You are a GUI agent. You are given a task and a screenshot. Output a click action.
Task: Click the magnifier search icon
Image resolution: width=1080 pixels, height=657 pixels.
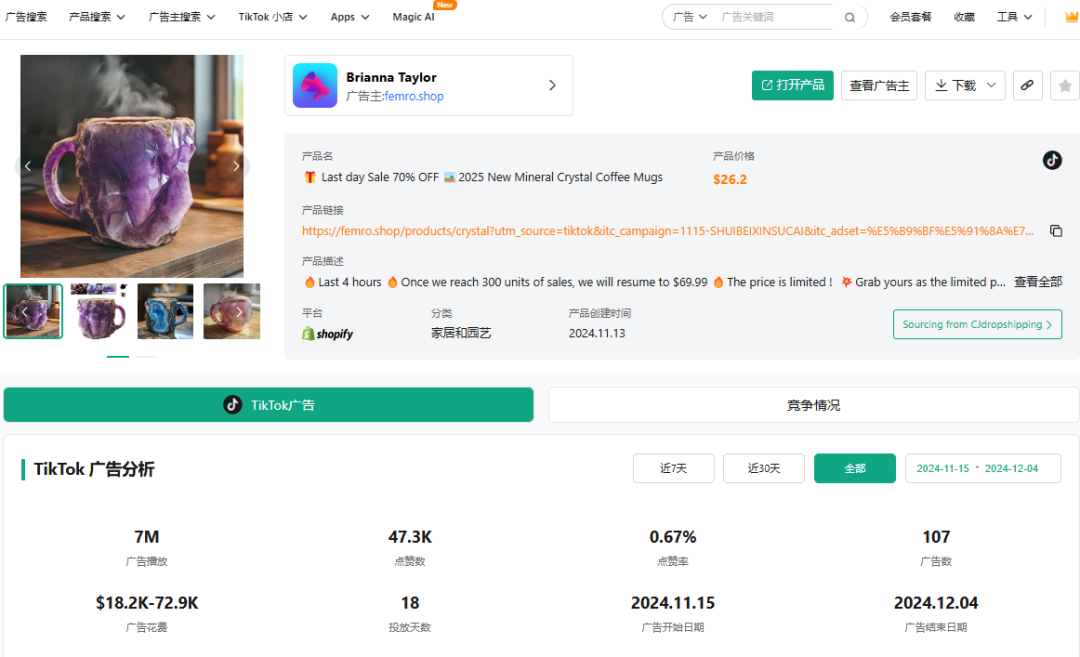tap(849, 17)
